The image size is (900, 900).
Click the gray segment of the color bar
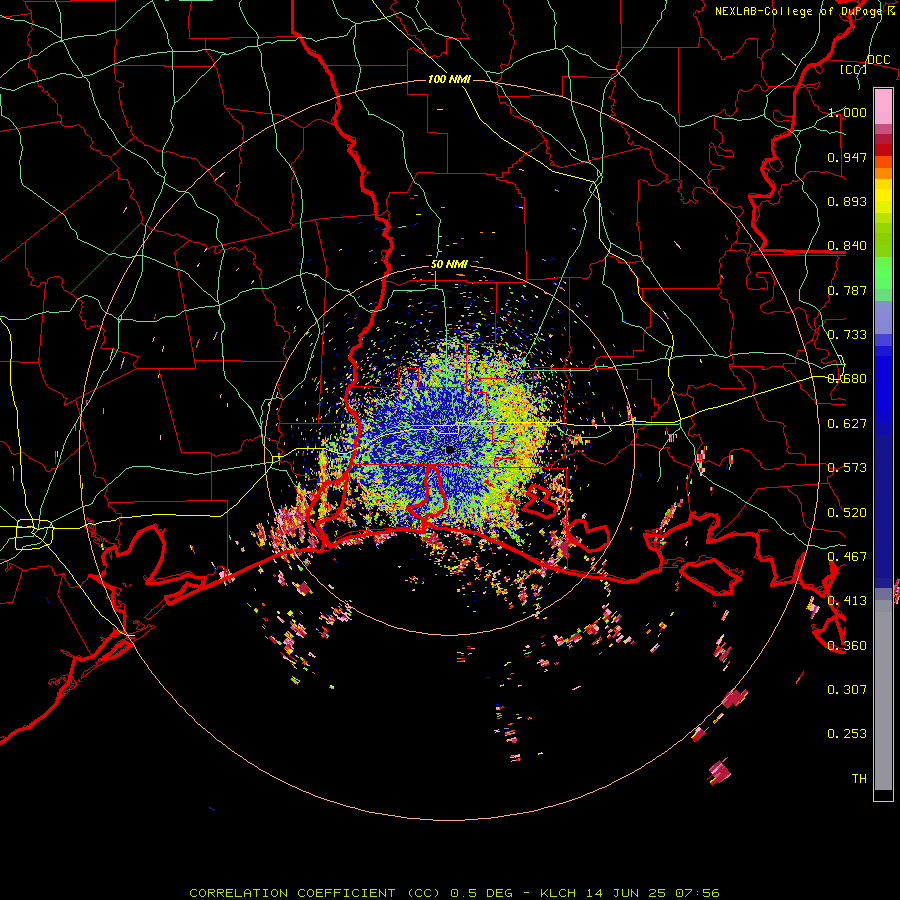pyautogui.click(x=883, y=695)
